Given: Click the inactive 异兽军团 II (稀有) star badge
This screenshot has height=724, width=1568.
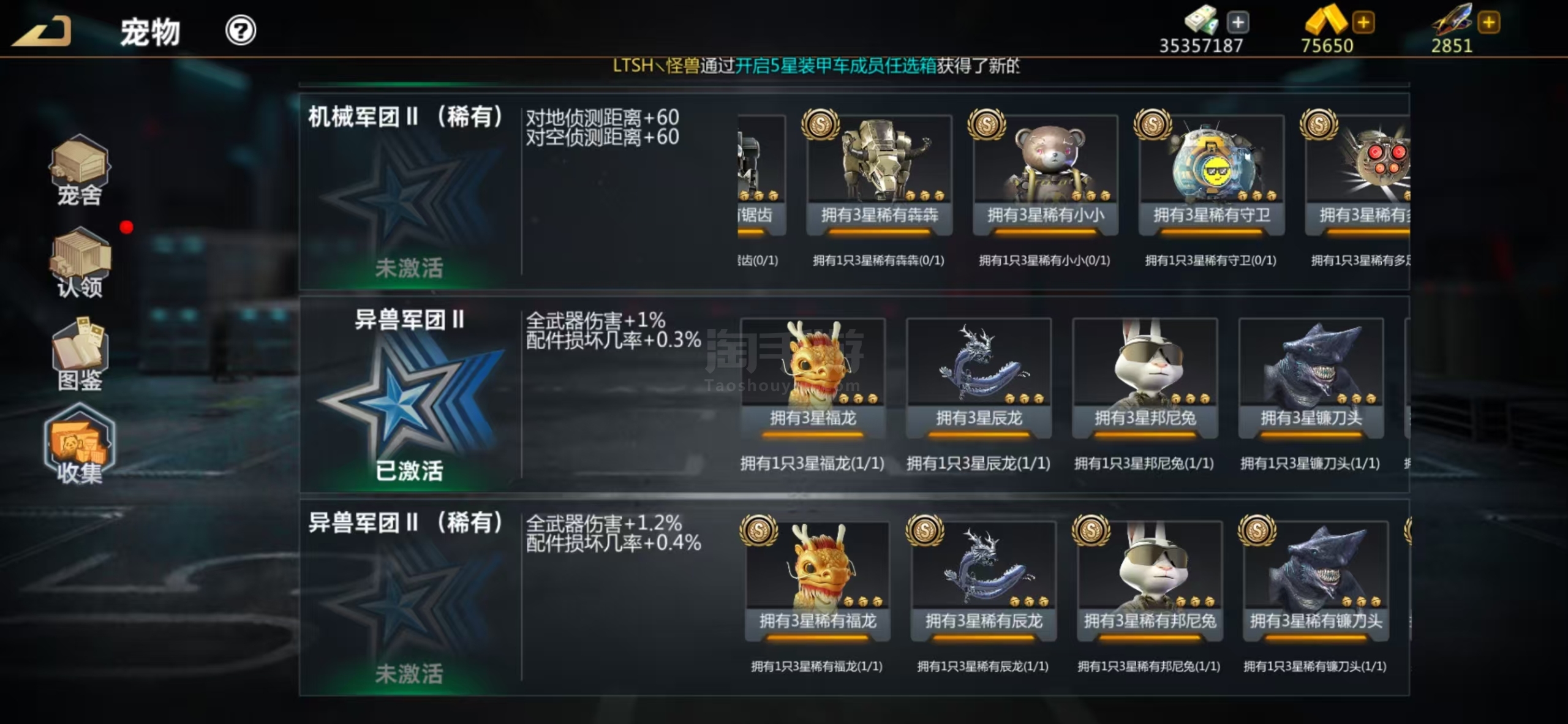Looking at the screenshot, I should [x=410, y=601].
